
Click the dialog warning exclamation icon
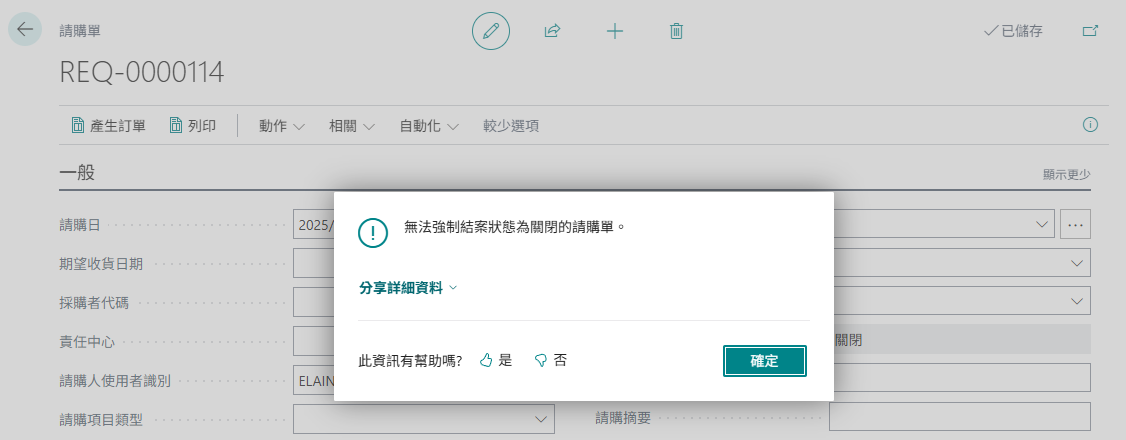click(x=373, y=232)
